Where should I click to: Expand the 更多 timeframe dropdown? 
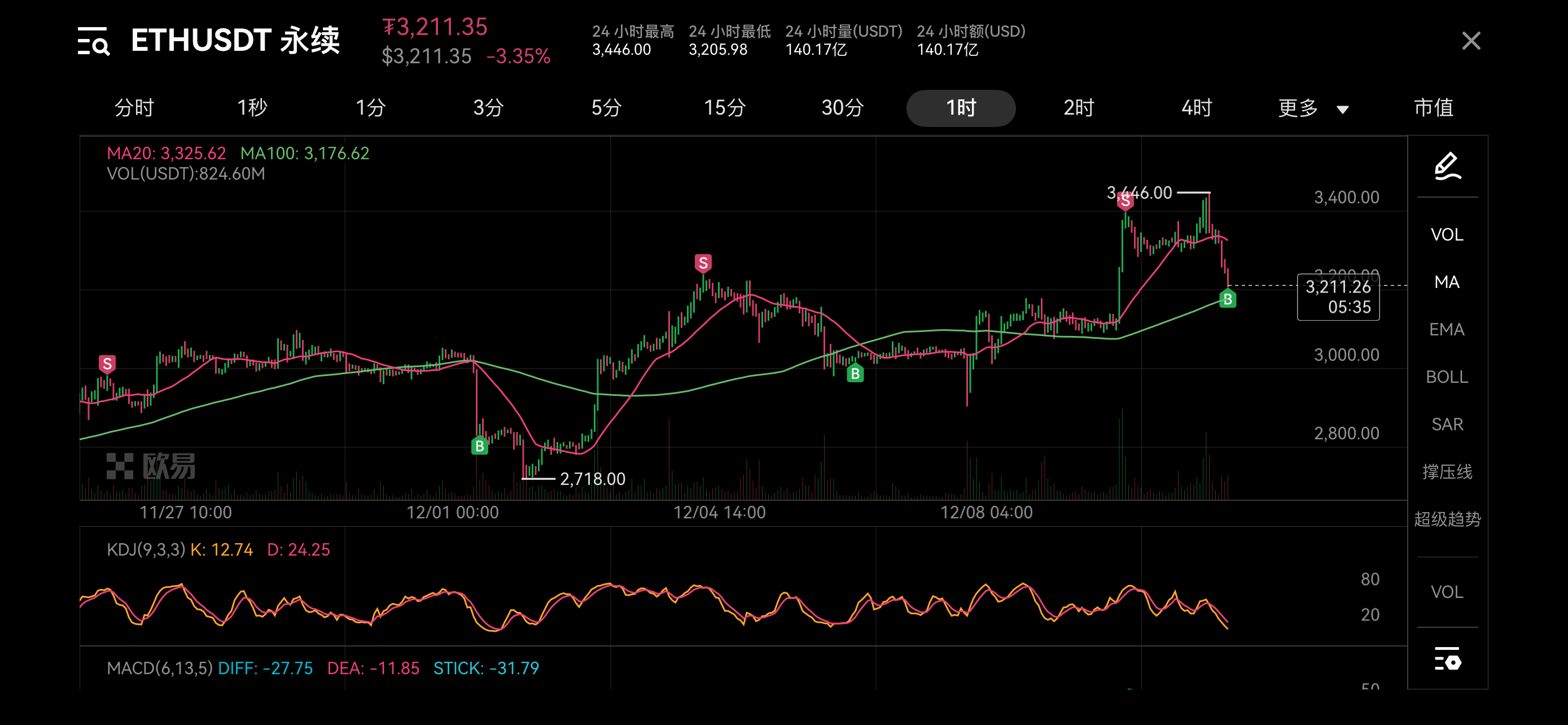coord(1298,108)
